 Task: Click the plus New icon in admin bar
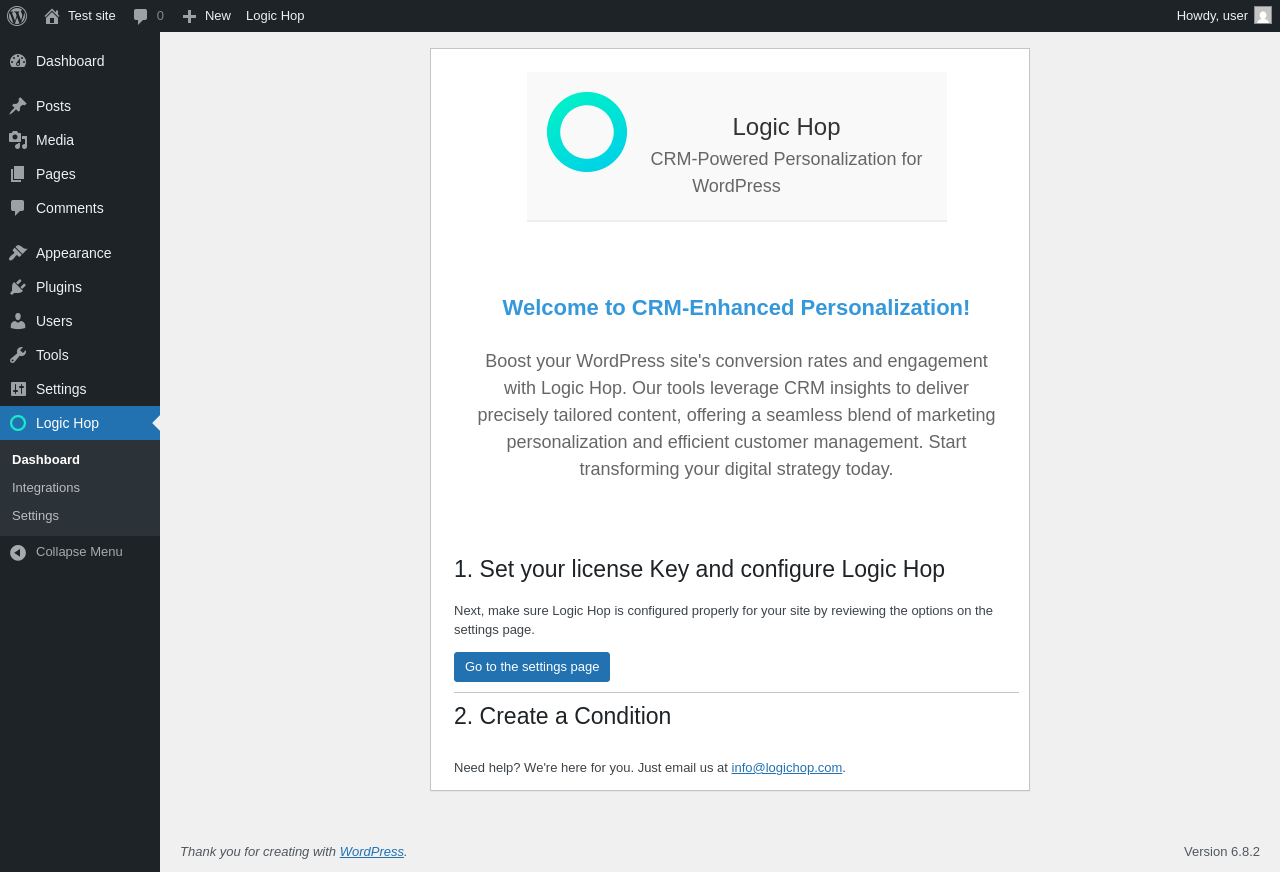(x=189, y=16)
